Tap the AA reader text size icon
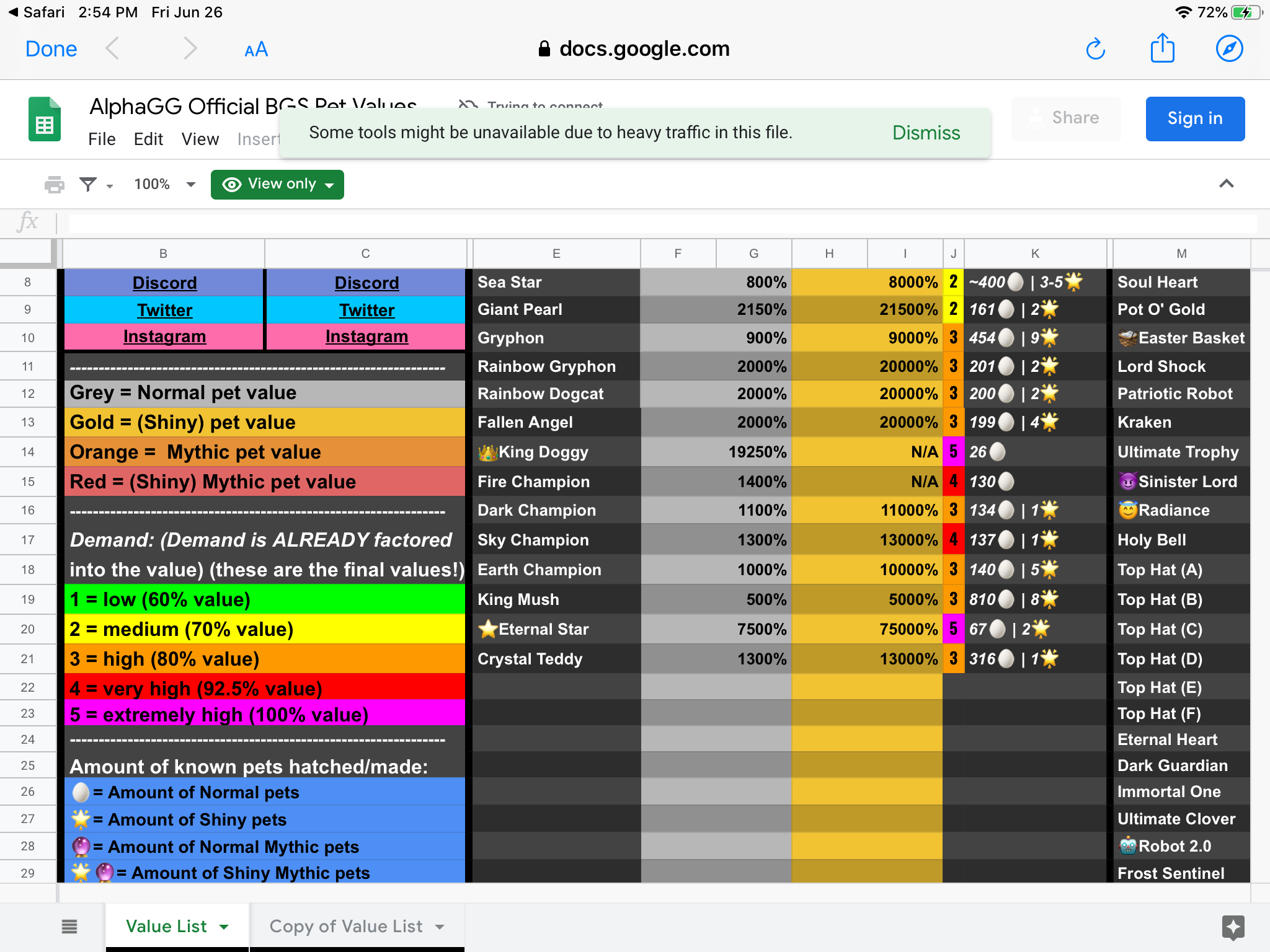The width and height of the screenshot is (1270, 952). [256, 50]
